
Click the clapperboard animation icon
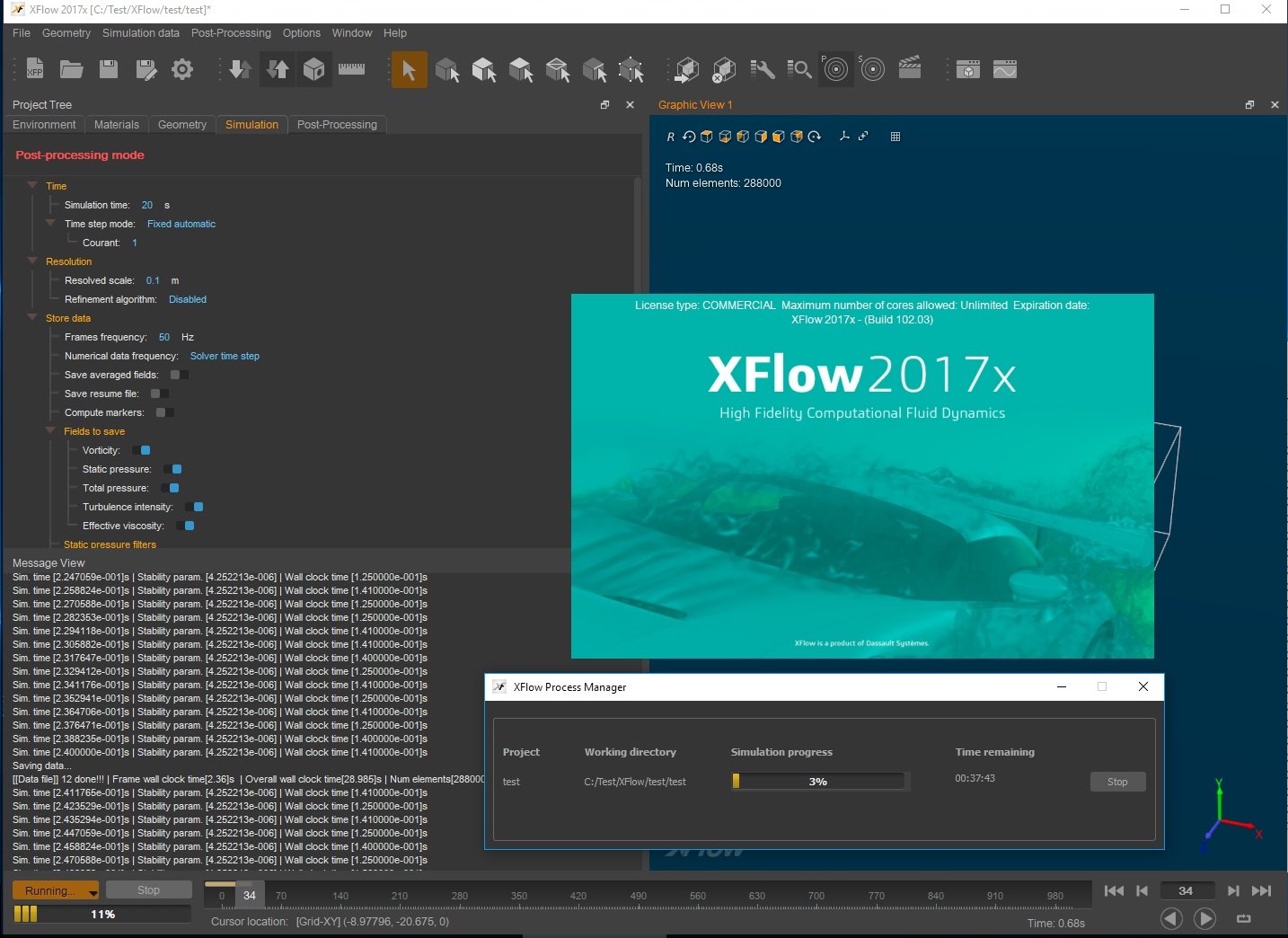910,68
